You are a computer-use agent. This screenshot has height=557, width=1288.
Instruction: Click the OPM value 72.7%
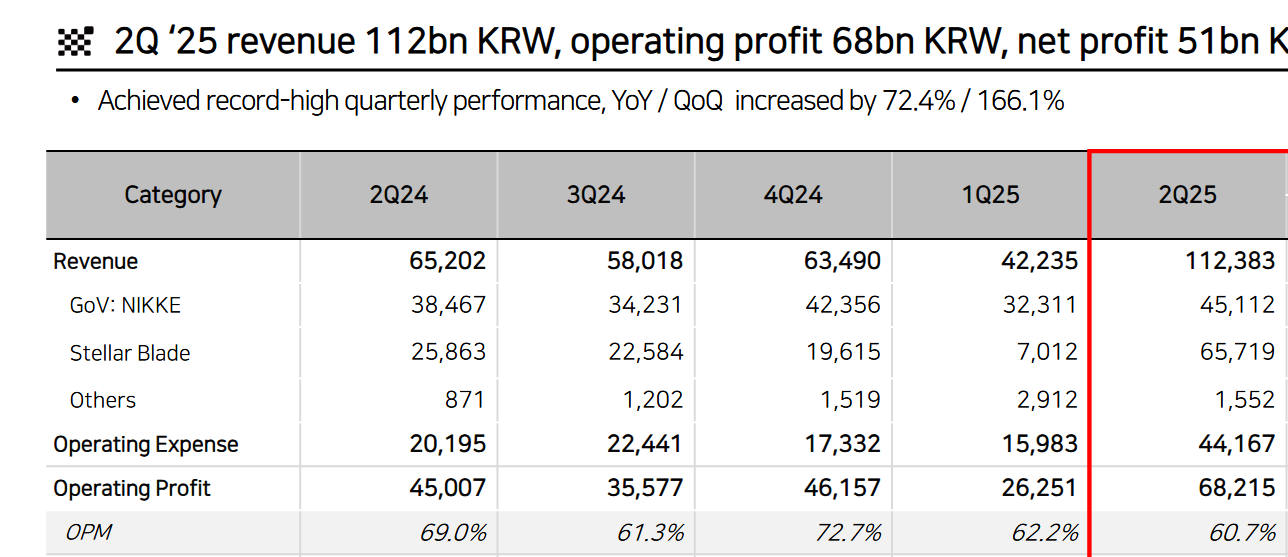point(848,533)
